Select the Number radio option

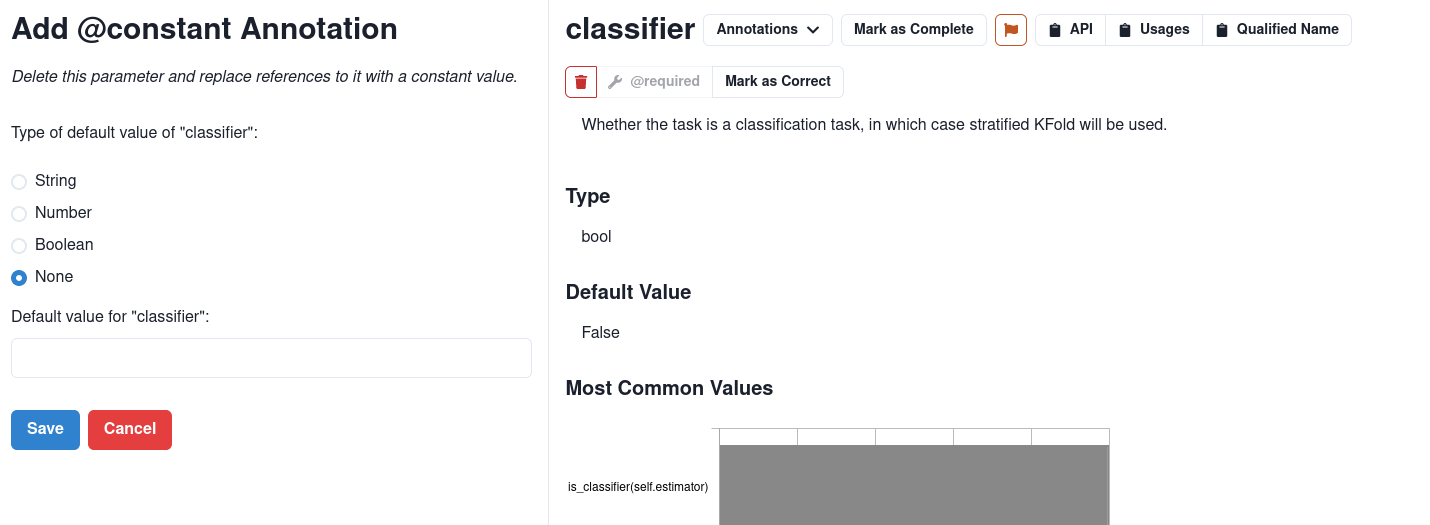(x=19, y=214)
